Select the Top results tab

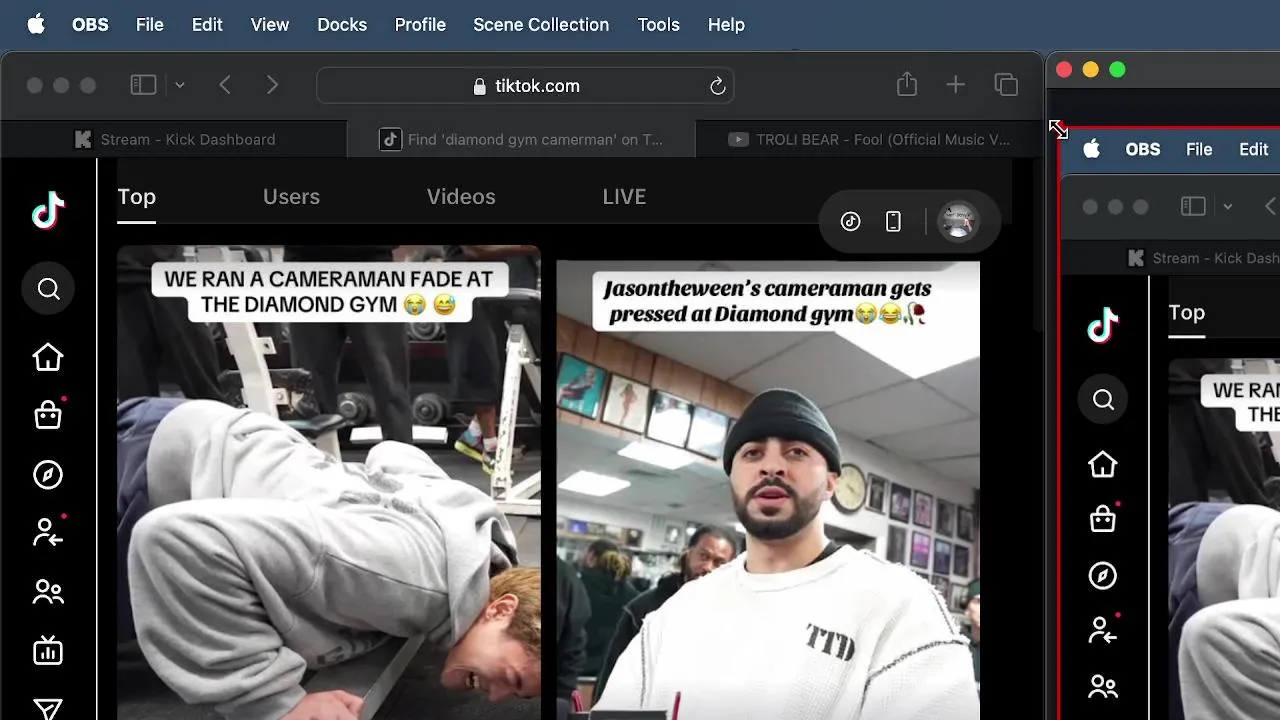pos(137,197)
